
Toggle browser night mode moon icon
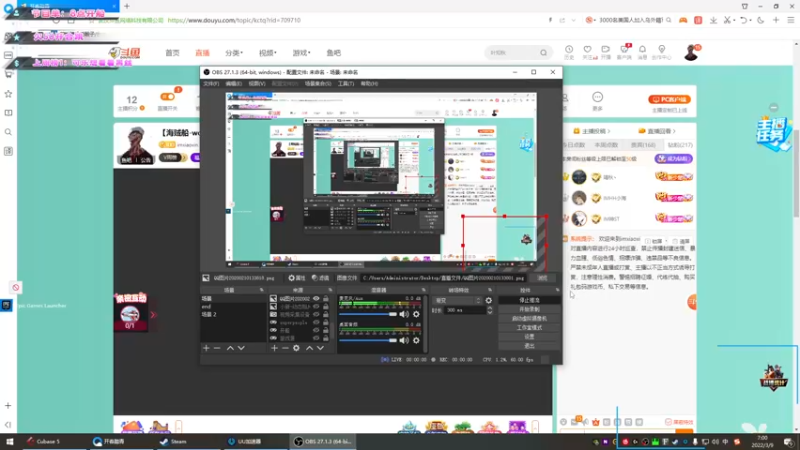[761, 20]
